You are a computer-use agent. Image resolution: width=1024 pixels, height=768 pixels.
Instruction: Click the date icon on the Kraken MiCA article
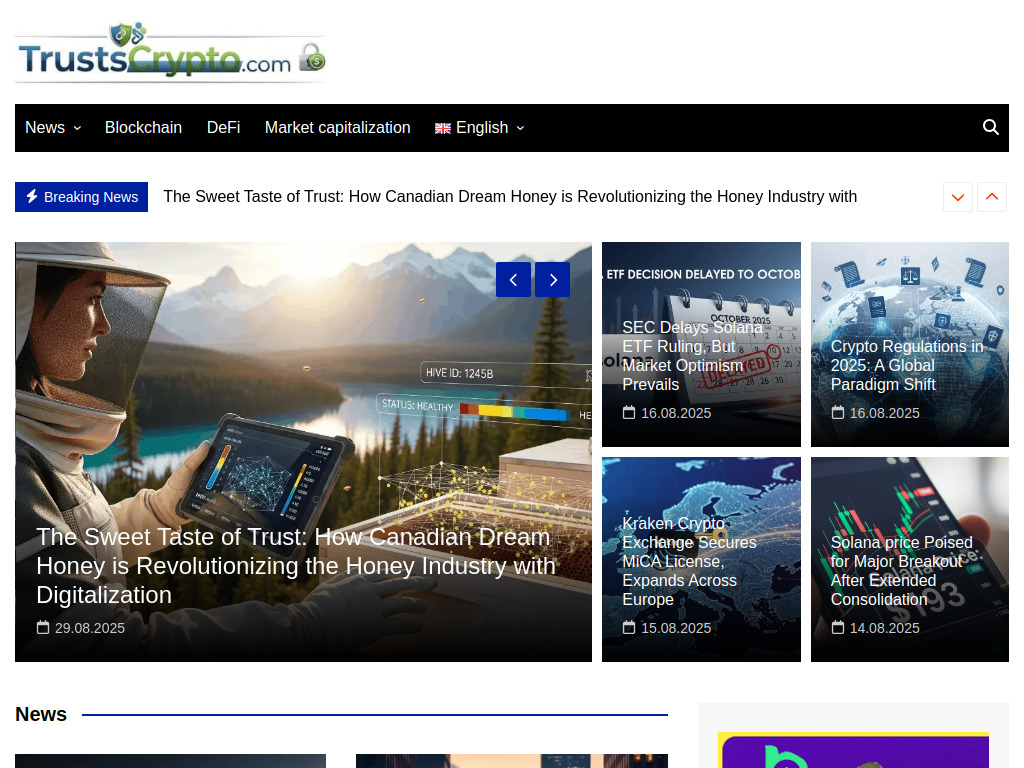[x=630, y=627]
